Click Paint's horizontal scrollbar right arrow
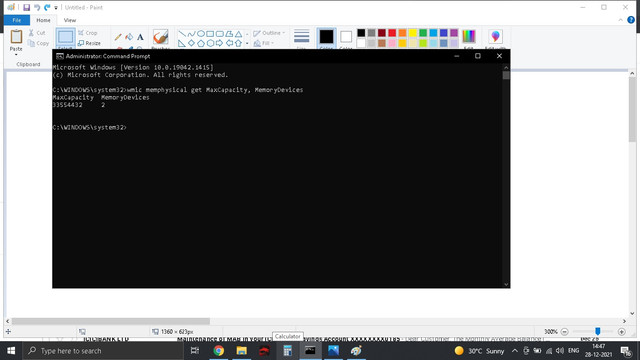 click(624, 321)
